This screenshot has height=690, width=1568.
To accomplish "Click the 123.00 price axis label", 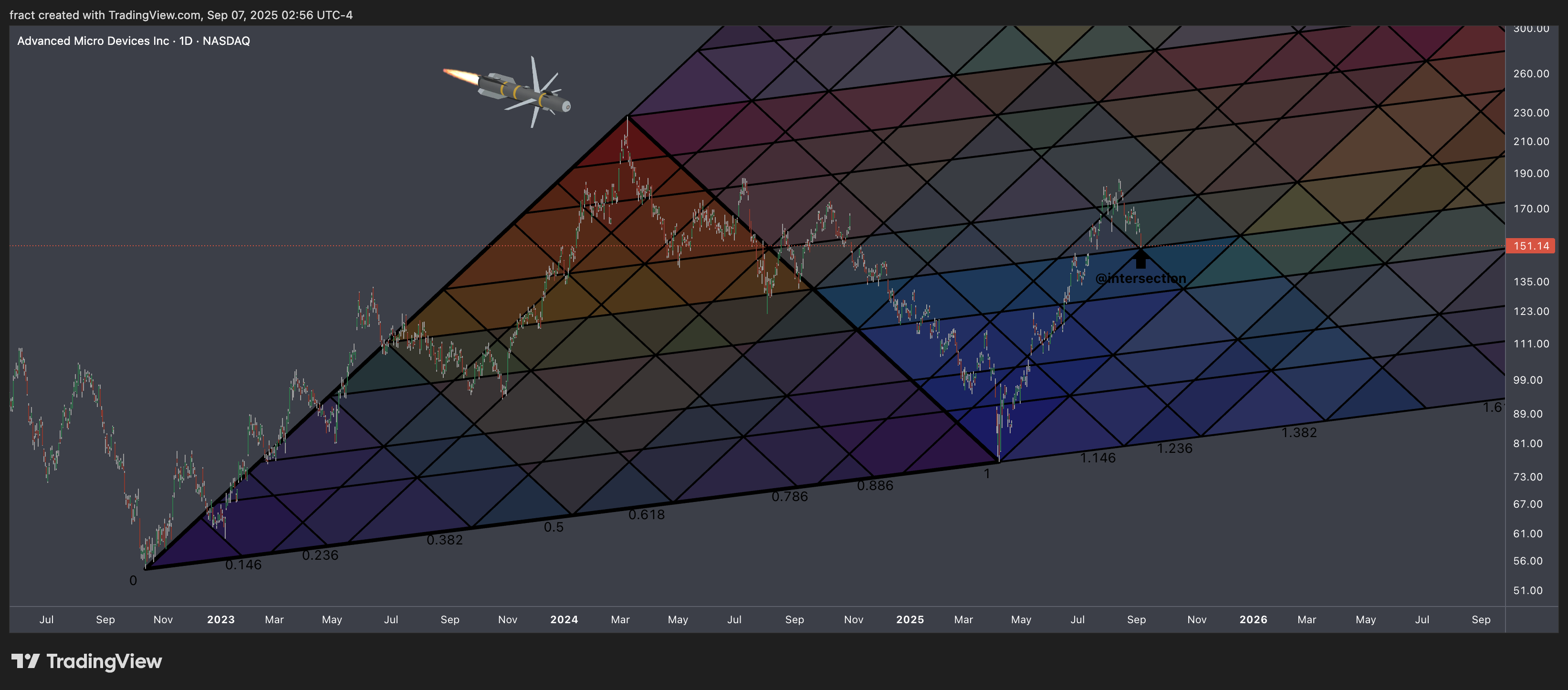I will (1531, 311).
